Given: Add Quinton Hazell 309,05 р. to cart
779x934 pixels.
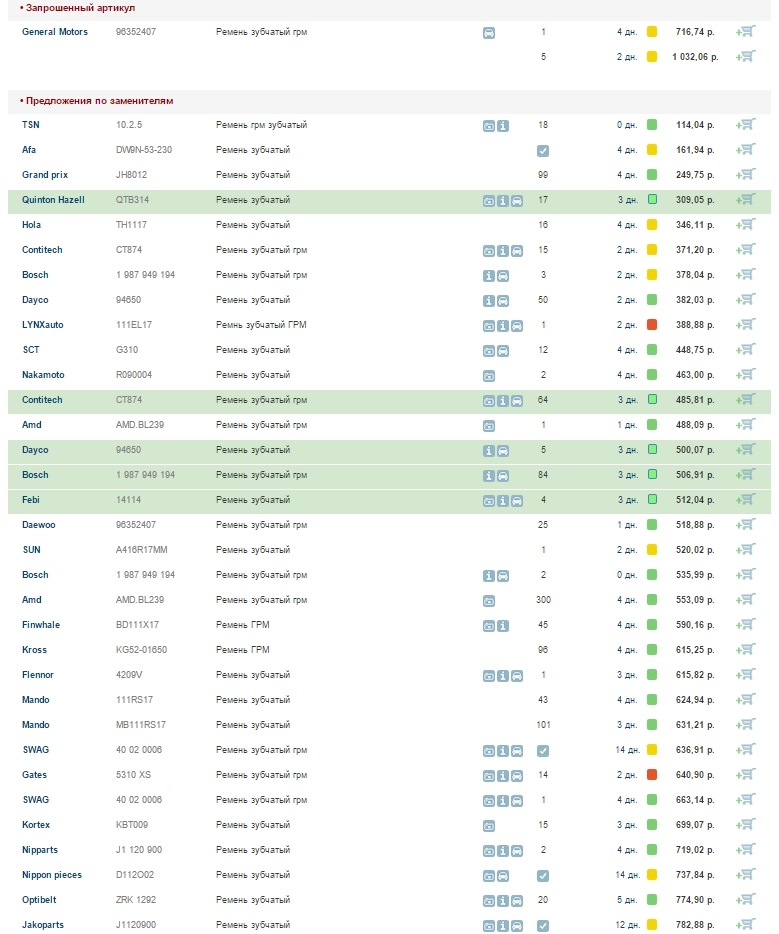Looking at the screenshot, I should [x=746, y=200].
